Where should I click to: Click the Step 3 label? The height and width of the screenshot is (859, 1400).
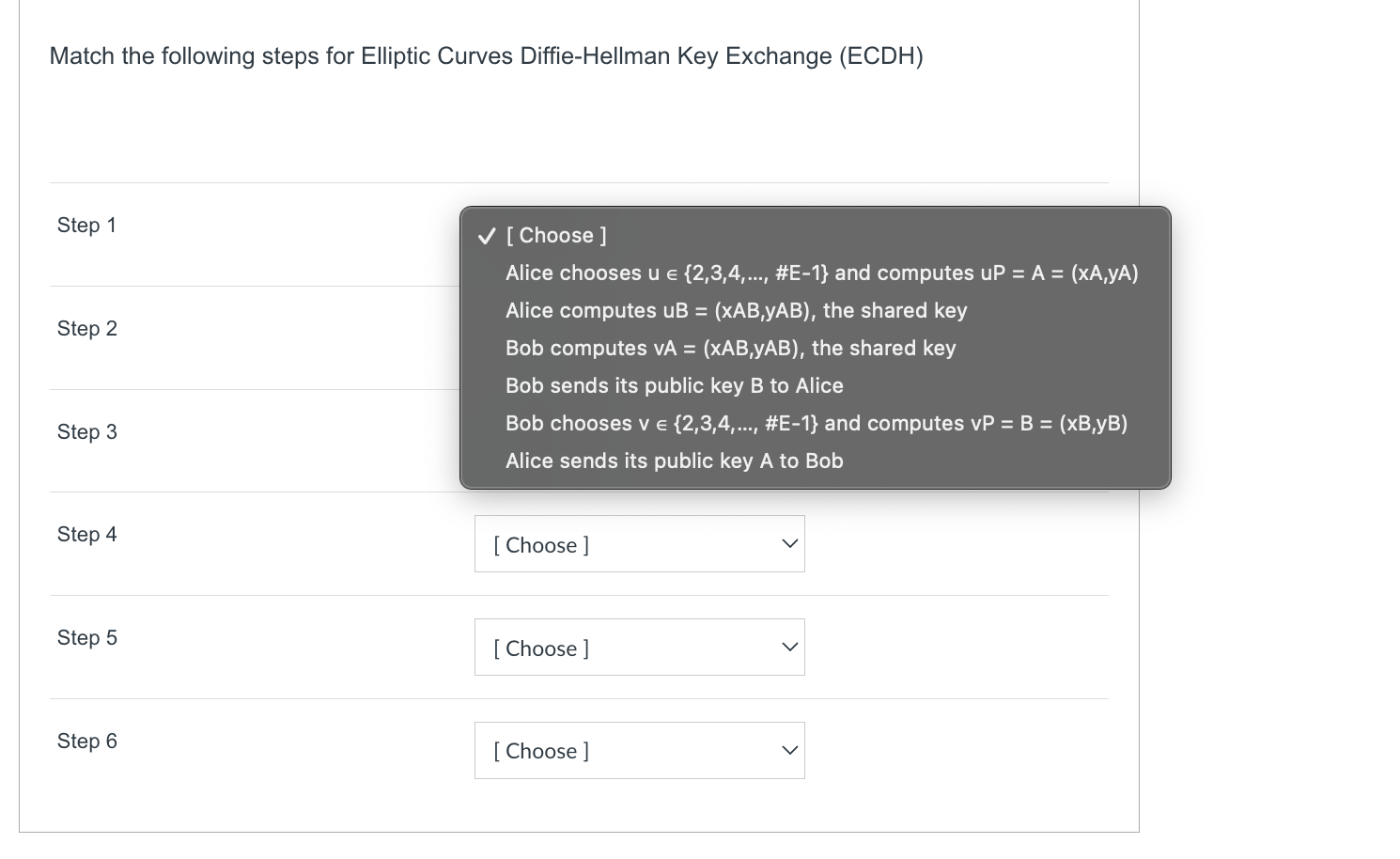coord(86,431)
